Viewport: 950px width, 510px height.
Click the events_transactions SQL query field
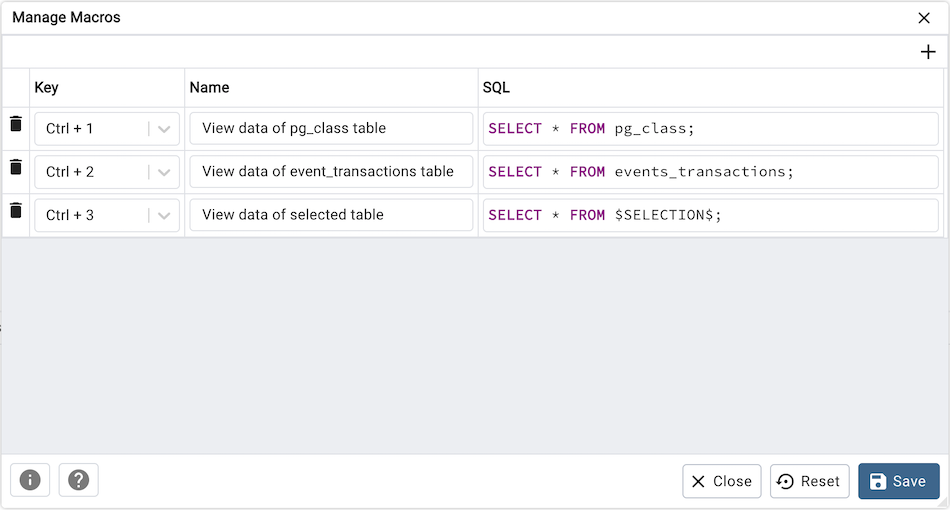(x=710, y=172)
